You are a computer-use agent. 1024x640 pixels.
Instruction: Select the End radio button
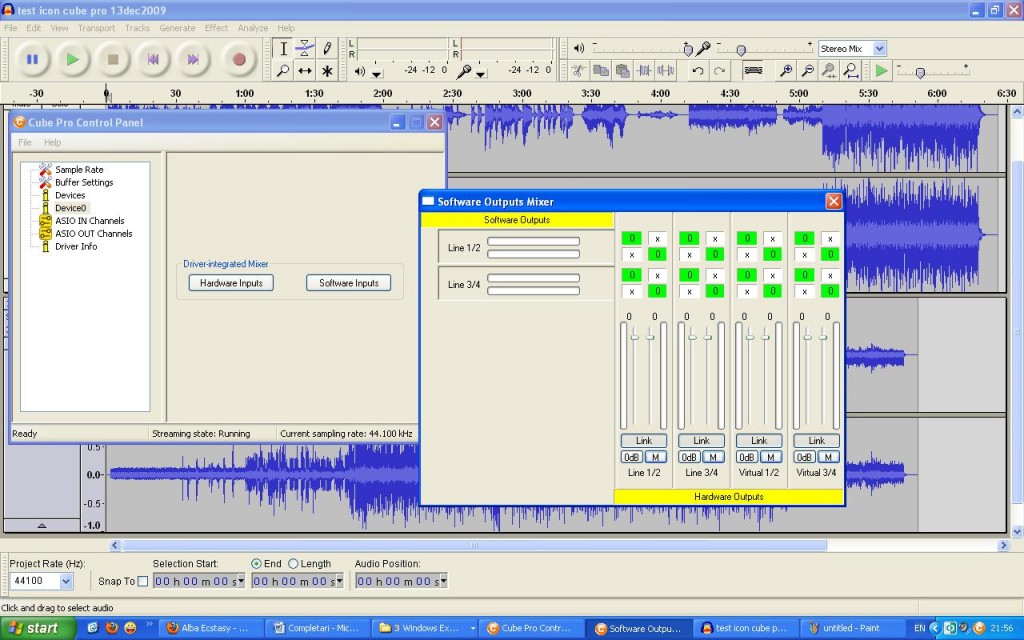click(x=257, y=564)
